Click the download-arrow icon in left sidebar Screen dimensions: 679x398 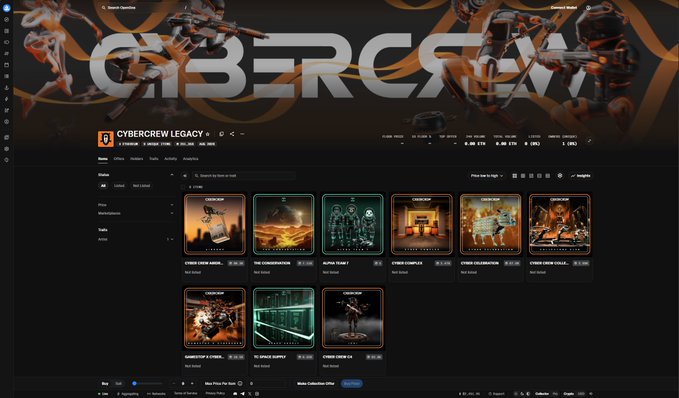point(6,87)
